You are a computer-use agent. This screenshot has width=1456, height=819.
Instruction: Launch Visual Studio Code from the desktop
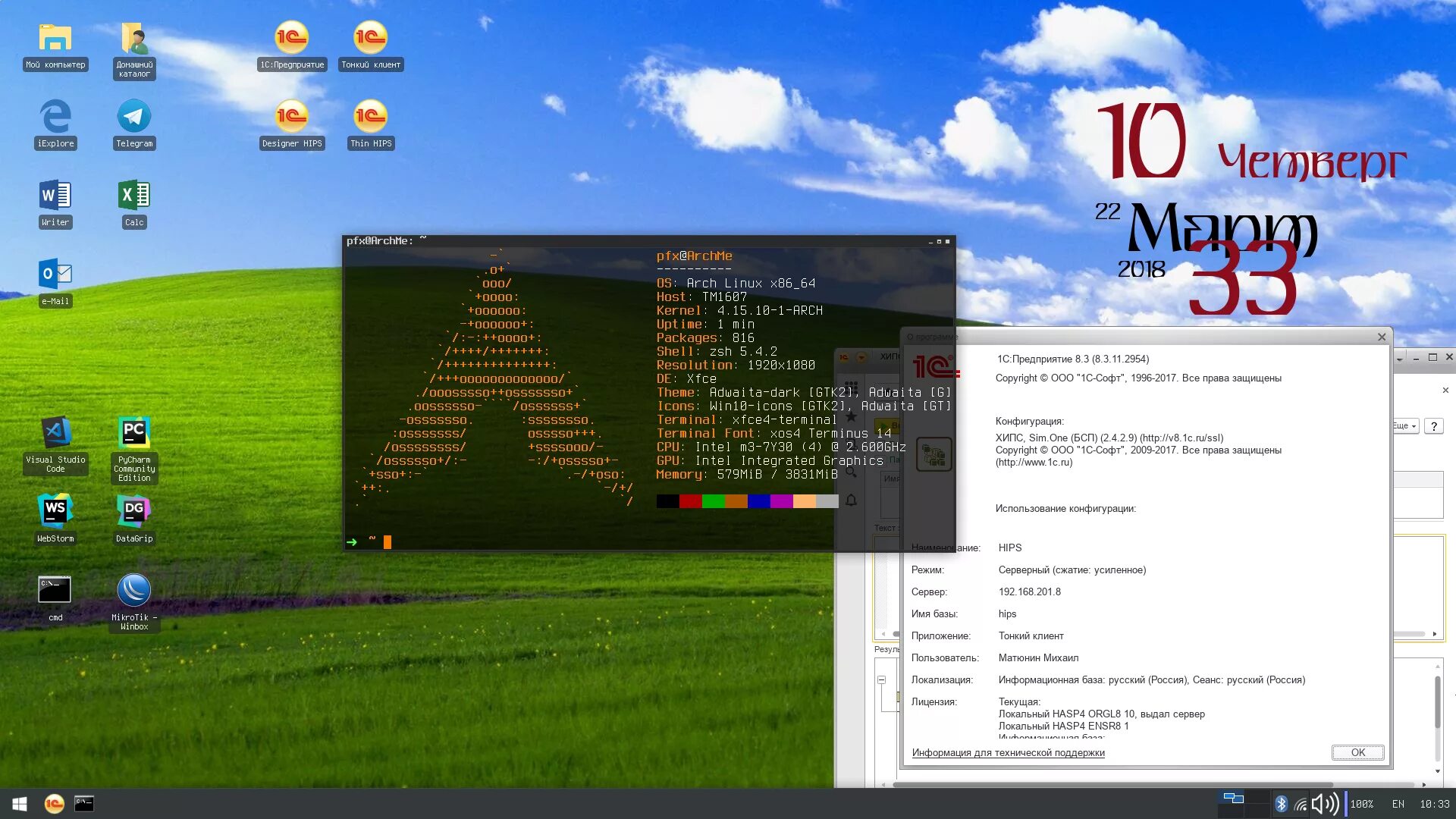(55, 445)
